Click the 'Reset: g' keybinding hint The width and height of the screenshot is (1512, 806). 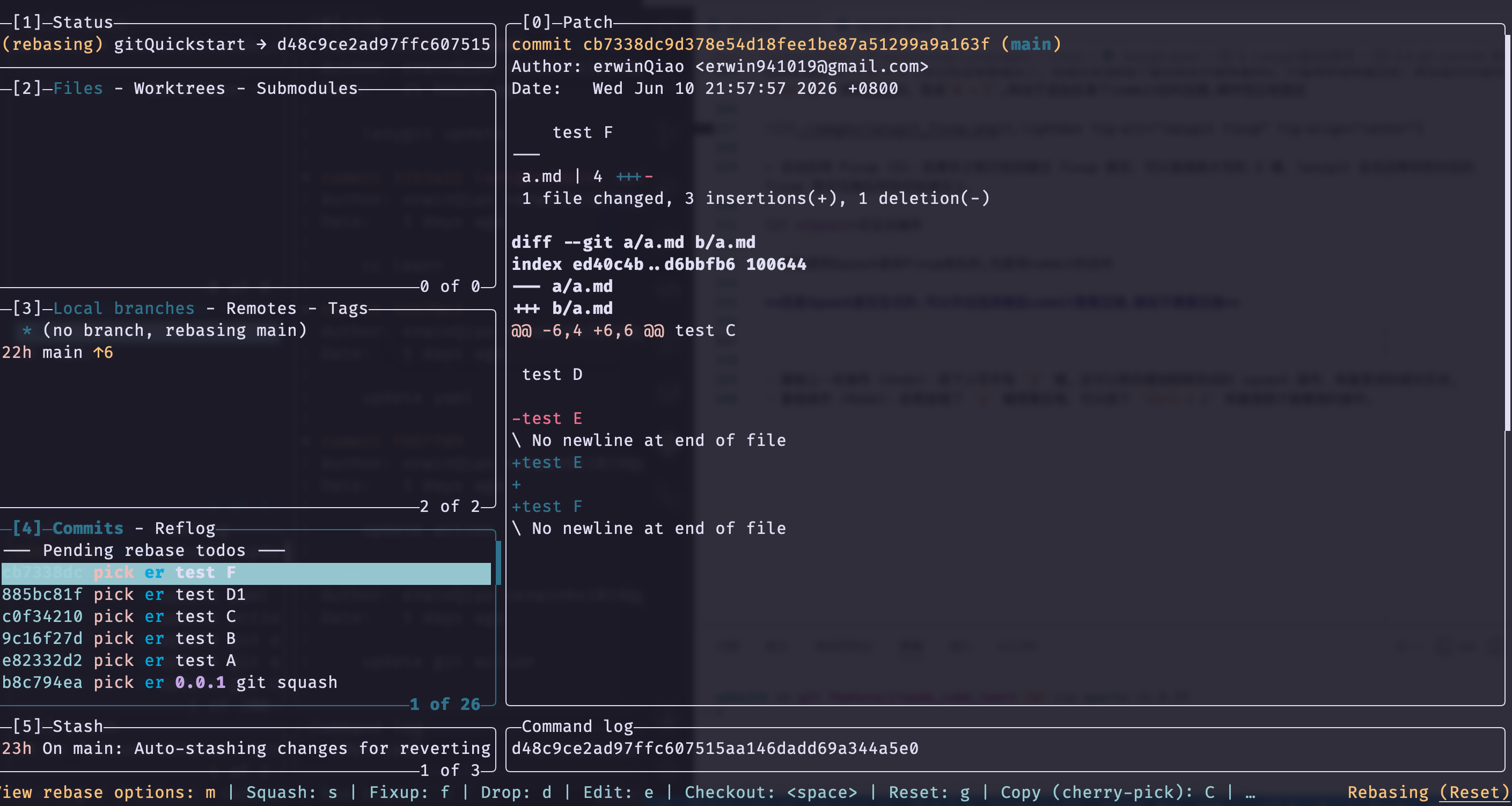tap(929, 793)
